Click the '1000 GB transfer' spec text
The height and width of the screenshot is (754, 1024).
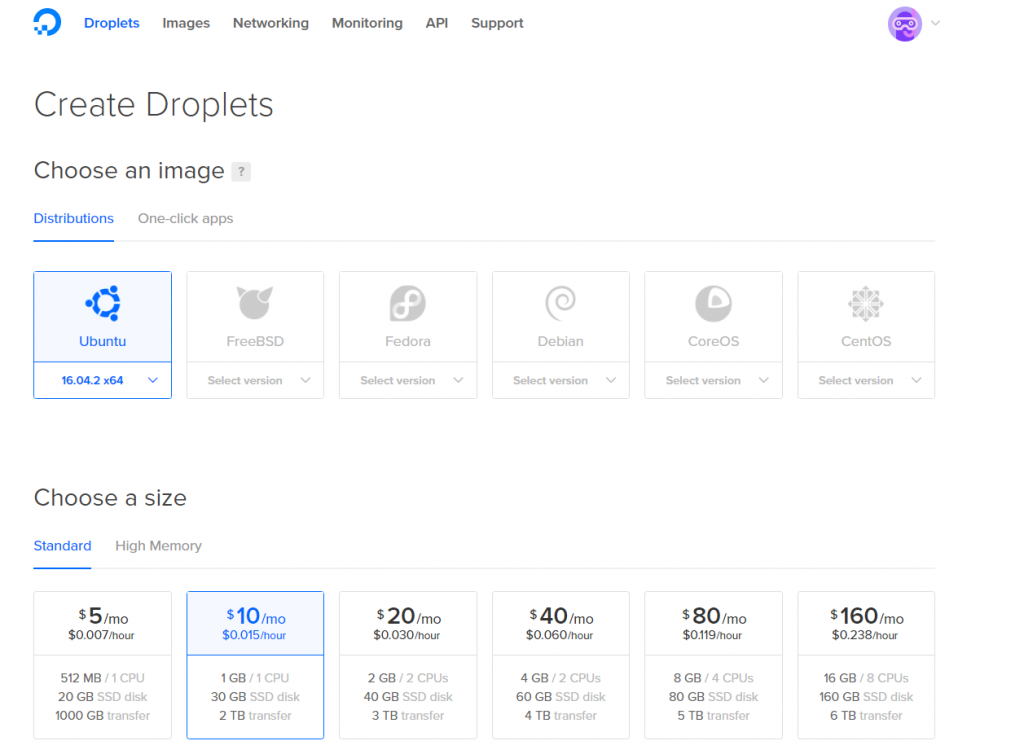point(103,716)
